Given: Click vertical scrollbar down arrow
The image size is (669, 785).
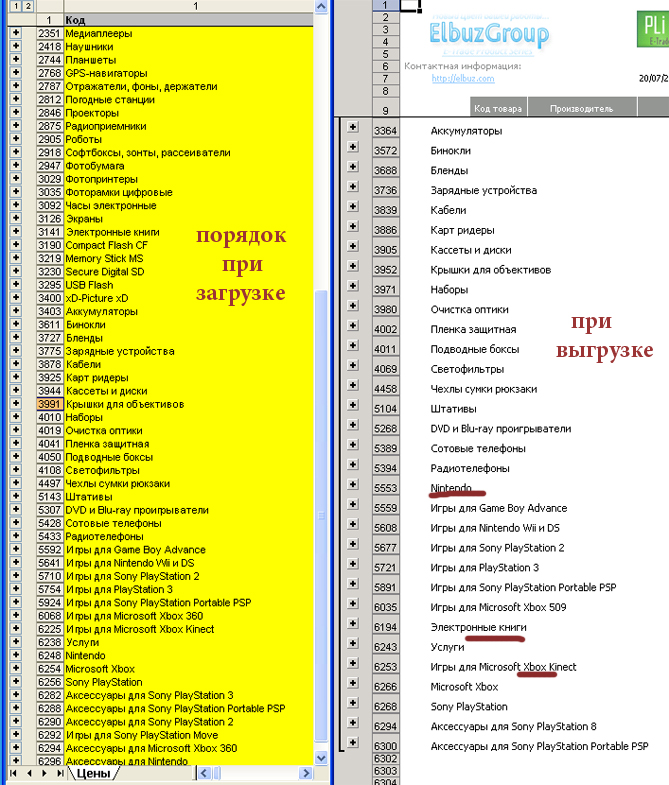Looking at the screenshot, I should (321, 758).
